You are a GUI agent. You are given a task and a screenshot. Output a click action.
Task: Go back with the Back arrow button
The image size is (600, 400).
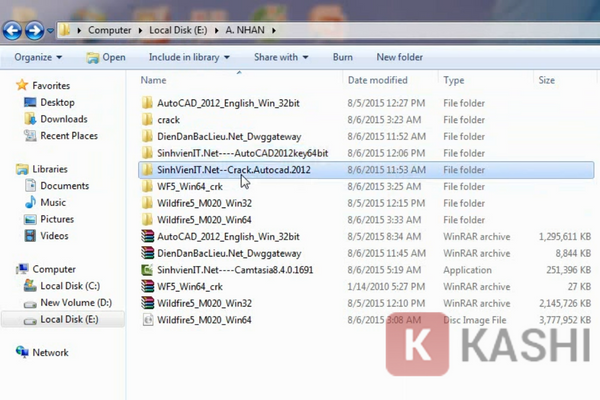pos(12,30)
